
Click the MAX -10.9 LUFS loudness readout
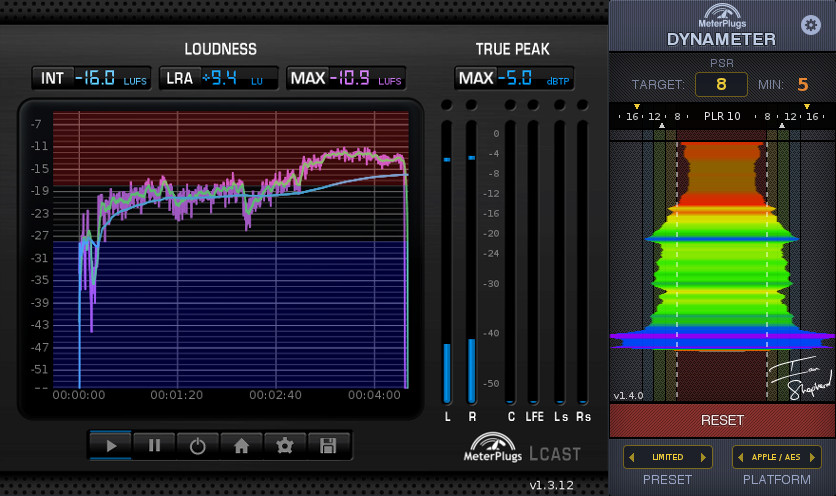click(x=346, y=78)
